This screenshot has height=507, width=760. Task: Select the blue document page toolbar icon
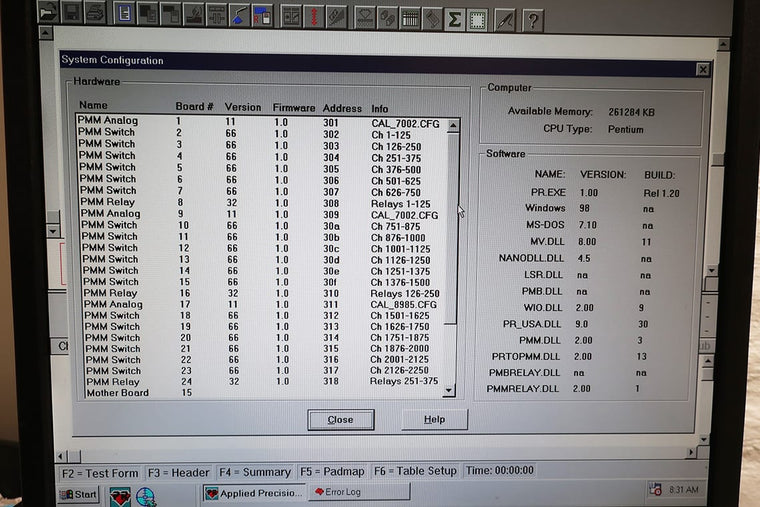click(x=124, y=13)
